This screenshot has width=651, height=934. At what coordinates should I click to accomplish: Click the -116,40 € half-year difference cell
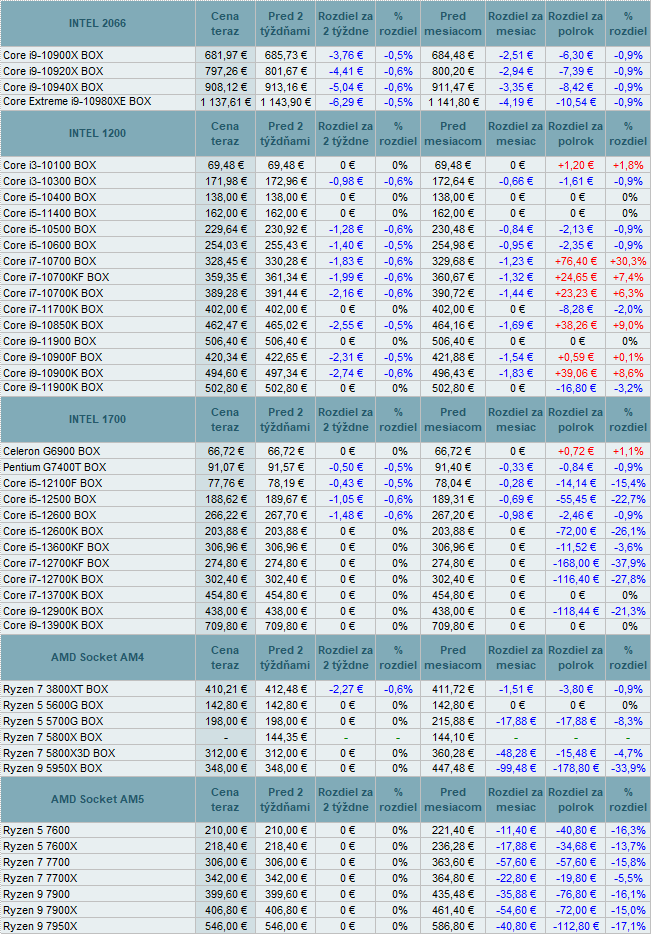click(576, 580)
